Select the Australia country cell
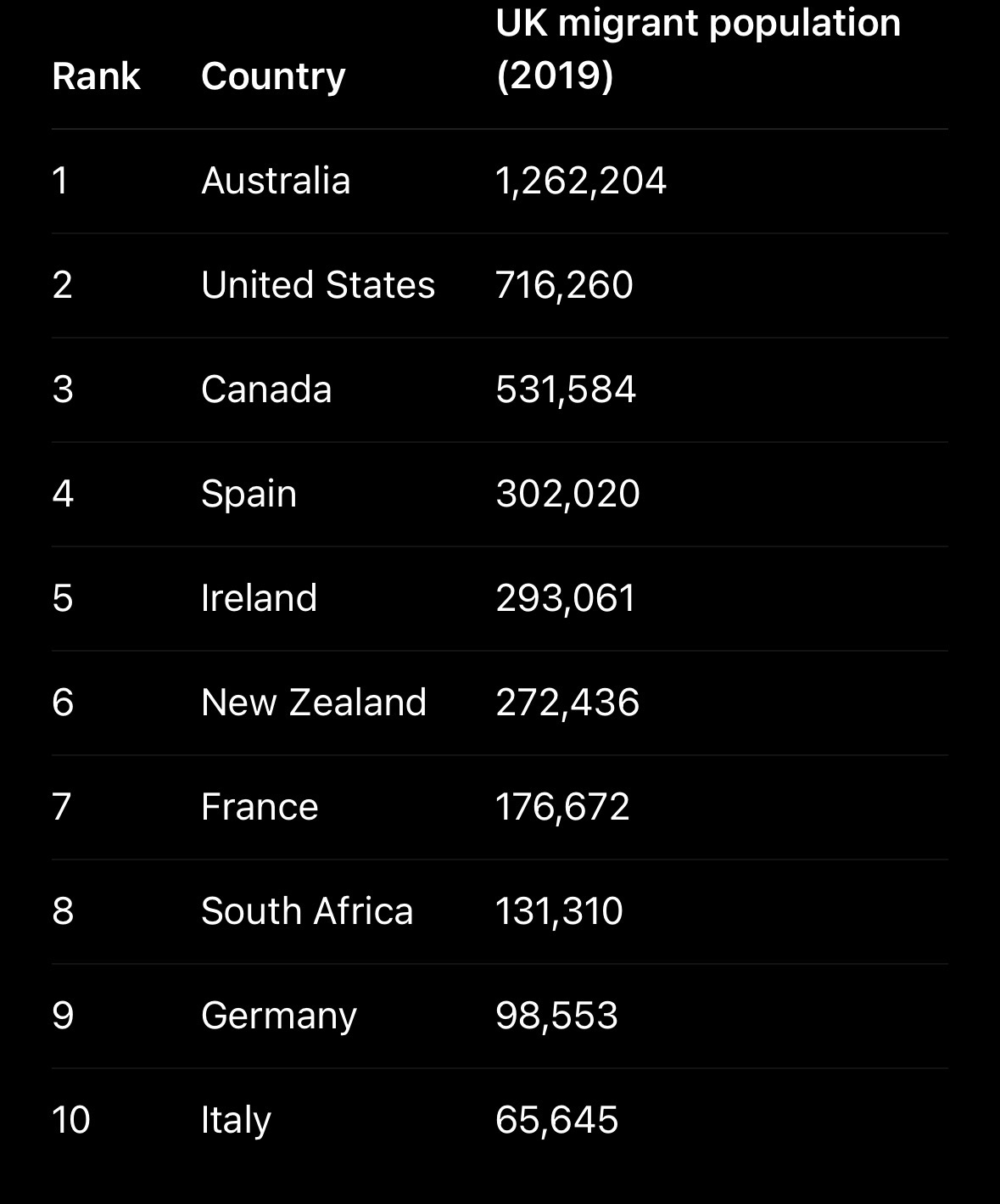This screenshot has height=1204, width=1000. click(x=276, y=181)
